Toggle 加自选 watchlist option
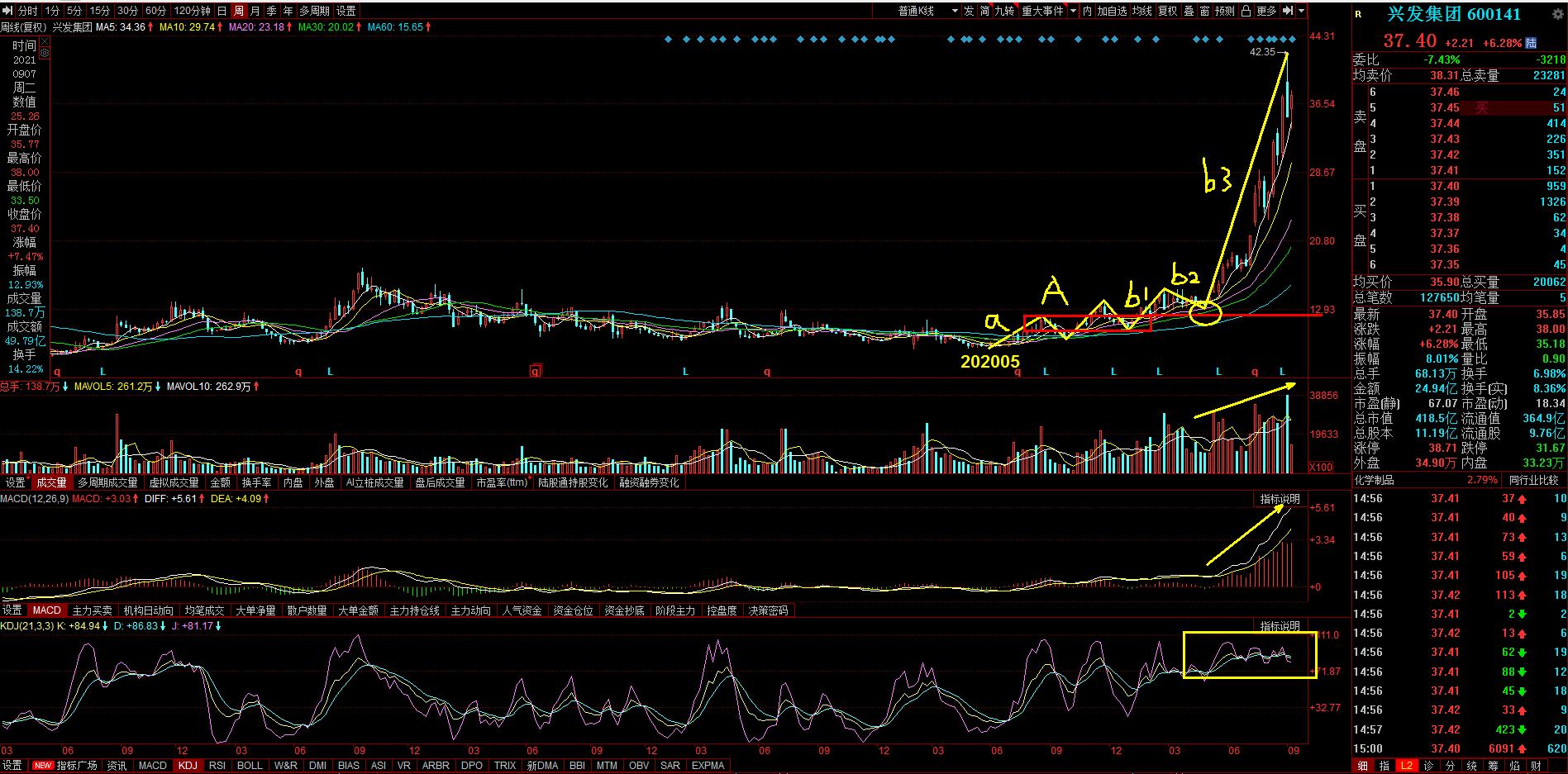Viewport: 1568px width, 774px height. [1113, 11]
